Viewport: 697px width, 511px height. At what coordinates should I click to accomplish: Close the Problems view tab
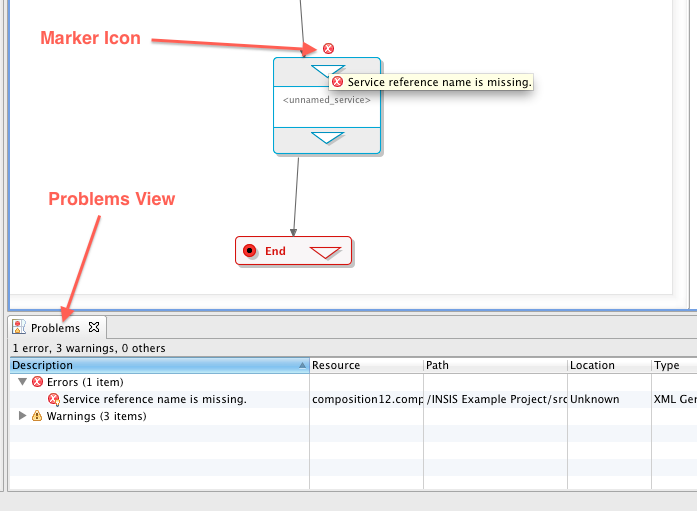[93, 327]
